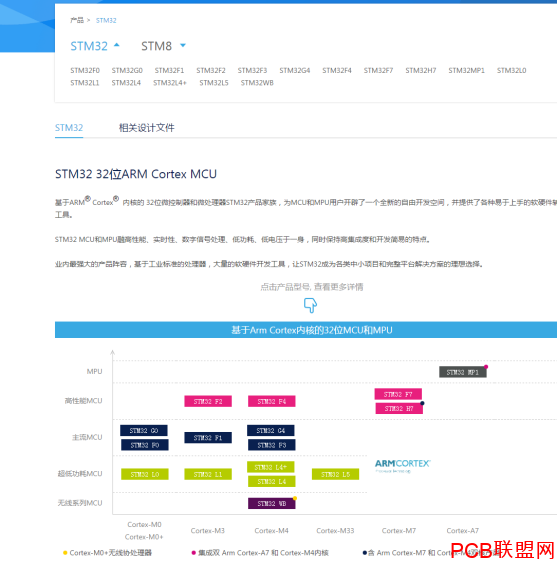Click the pink STM32 H7 chart block
The image size is (557, 564).
[x=399, y=409]
